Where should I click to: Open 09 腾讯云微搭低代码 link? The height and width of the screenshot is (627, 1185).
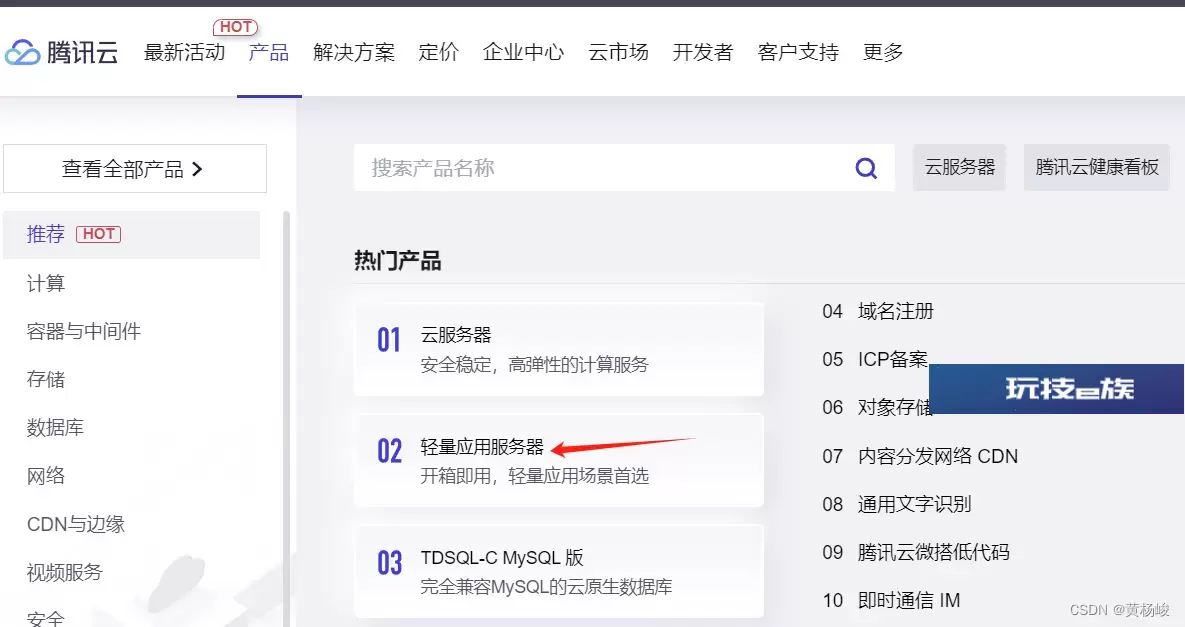pyautogui.click(x=916, y=552)
